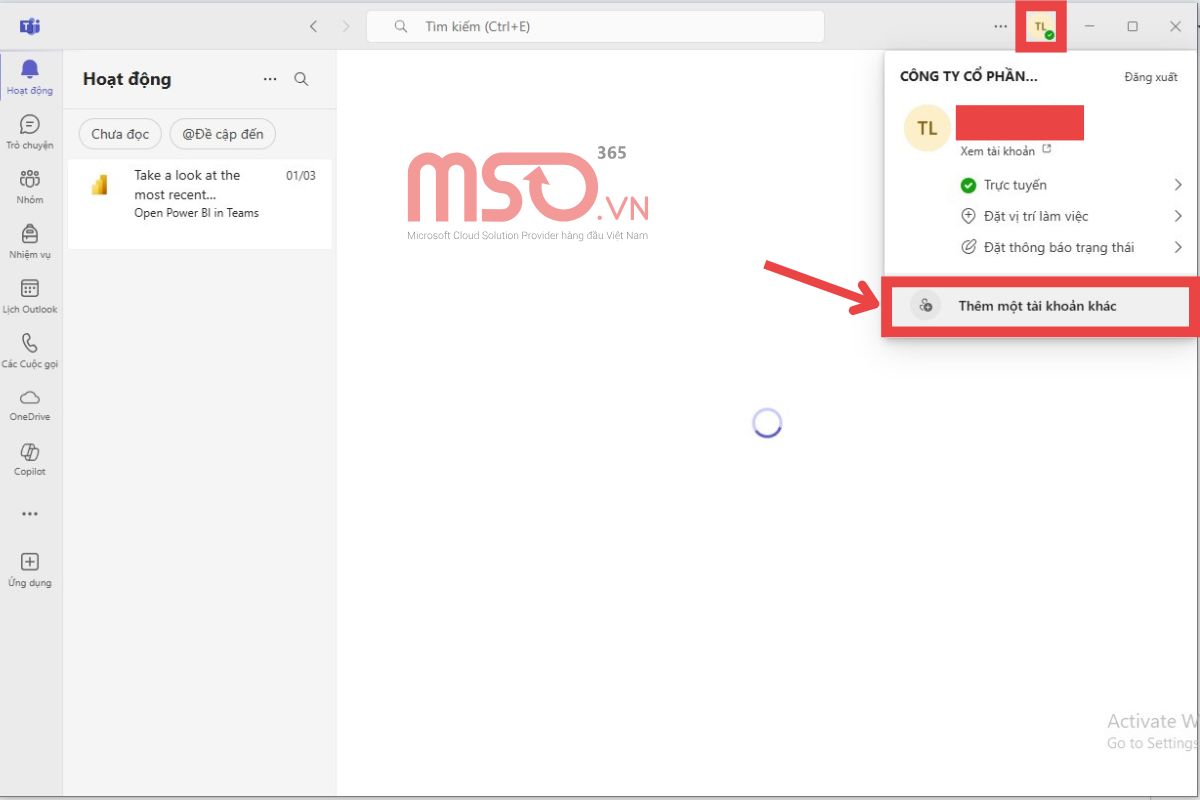Launch Copilot from sidebar
The width and height of the screenshot is (1200, 800).
(30, 459)
